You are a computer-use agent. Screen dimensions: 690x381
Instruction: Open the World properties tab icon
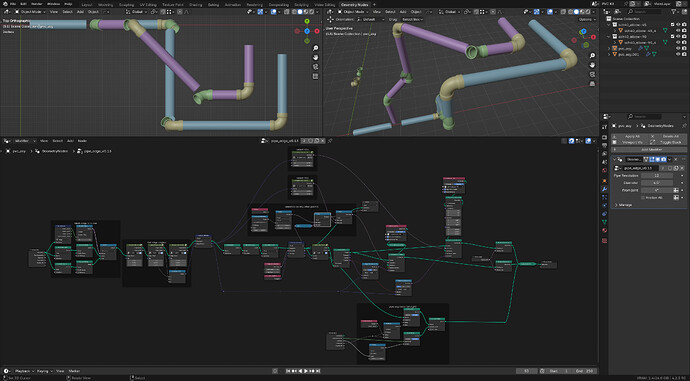[x=605, y=171]
